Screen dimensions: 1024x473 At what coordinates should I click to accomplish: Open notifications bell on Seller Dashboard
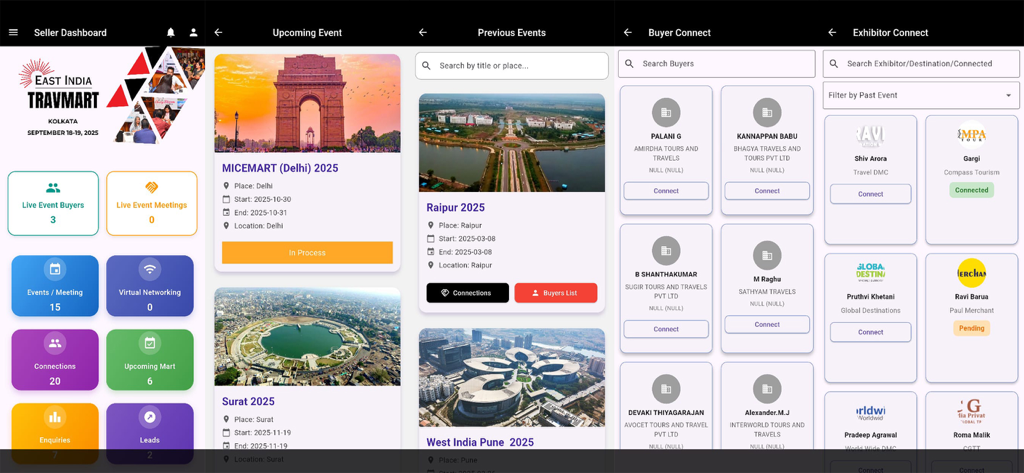[x=171, y=33]
